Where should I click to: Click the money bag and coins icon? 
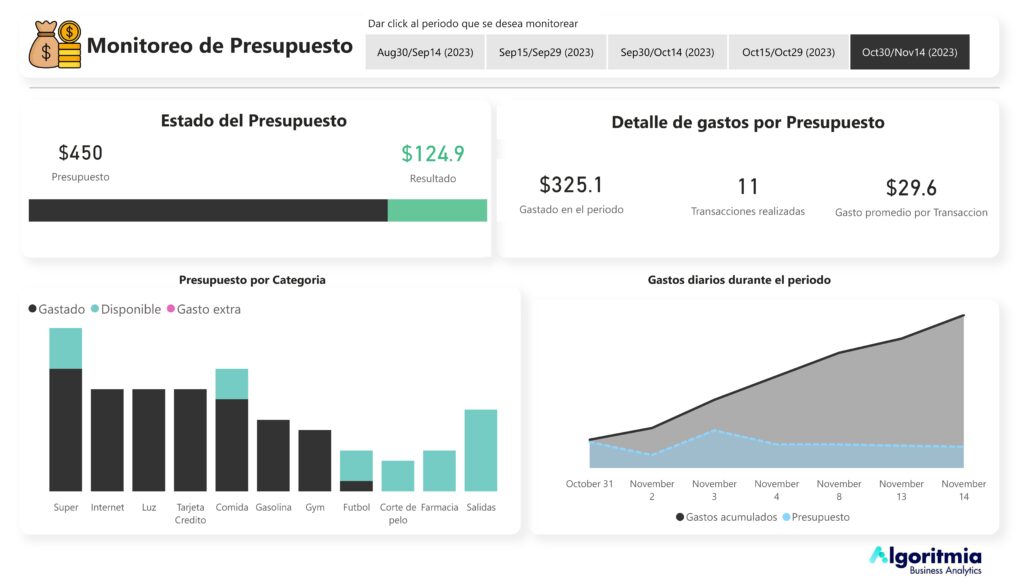tap(55, 46)
